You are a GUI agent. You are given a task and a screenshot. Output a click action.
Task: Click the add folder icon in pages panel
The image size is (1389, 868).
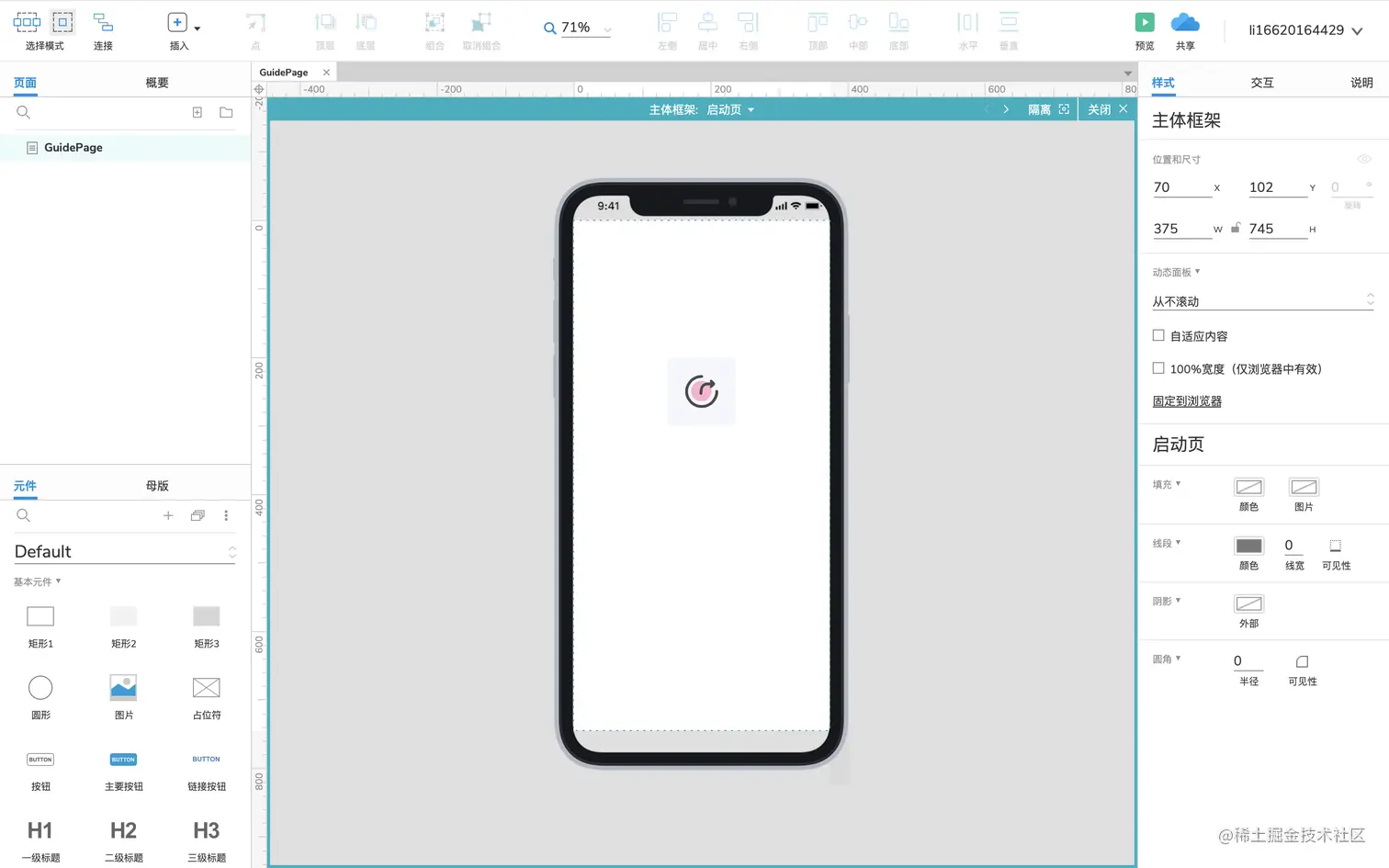[226, 112]
